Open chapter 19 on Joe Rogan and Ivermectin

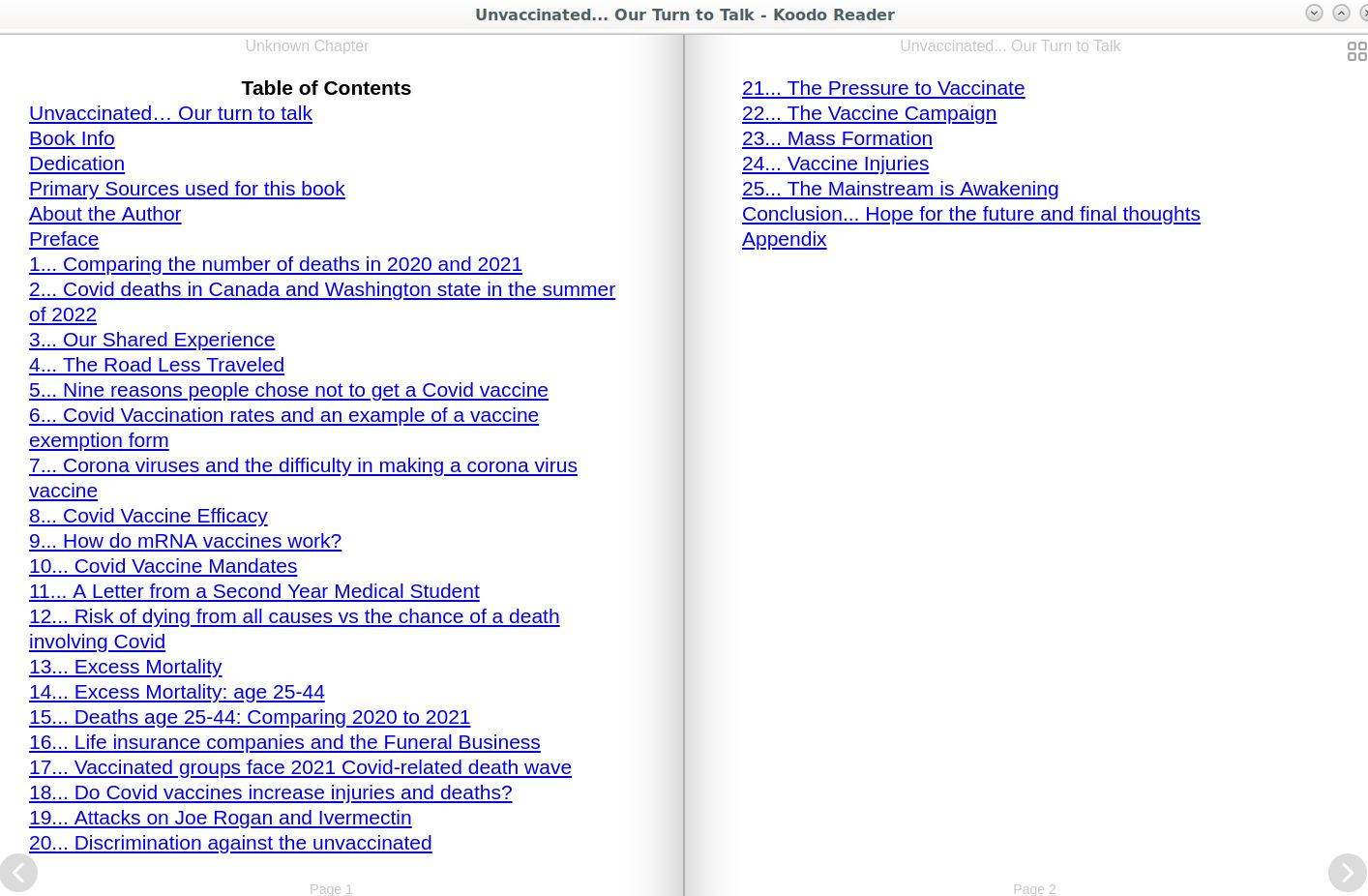coord(220,818)
